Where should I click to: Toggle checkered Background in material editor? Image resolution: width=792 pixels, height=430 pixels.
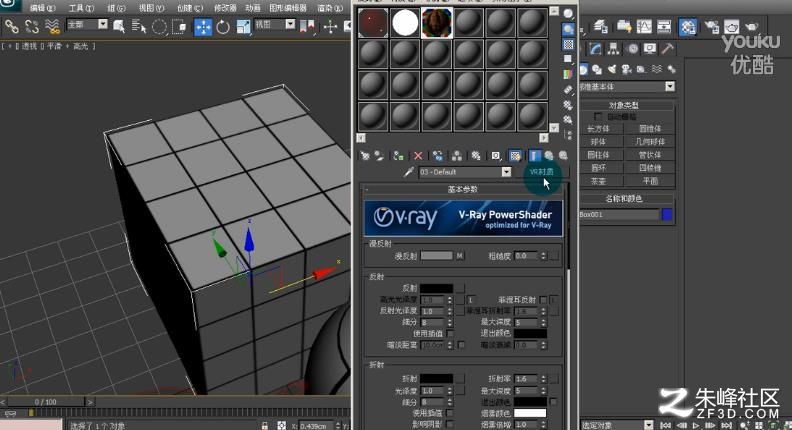pos(568,44)
